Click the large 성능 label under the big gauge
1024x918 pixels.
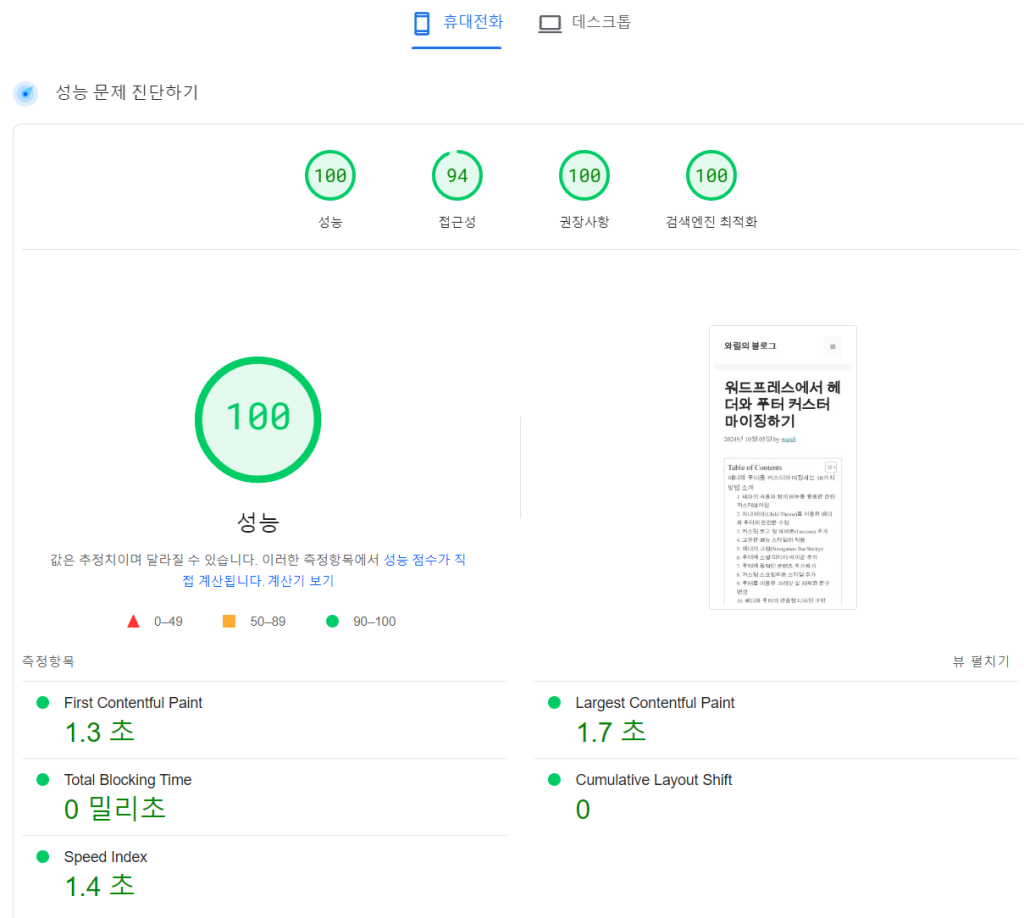tap(258, 522)
